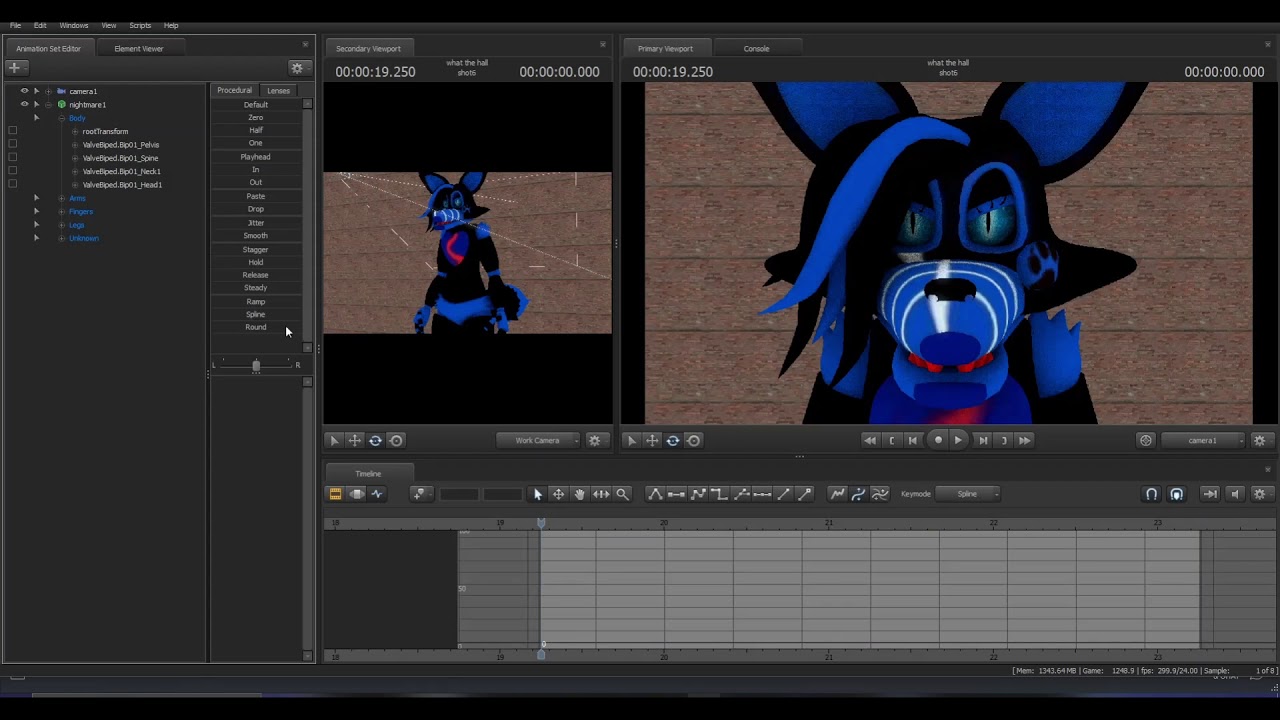Select the arrow pointer tool in timeline
The height and width of the screenshot is (720, 1280).
click(x=538, y=494)
